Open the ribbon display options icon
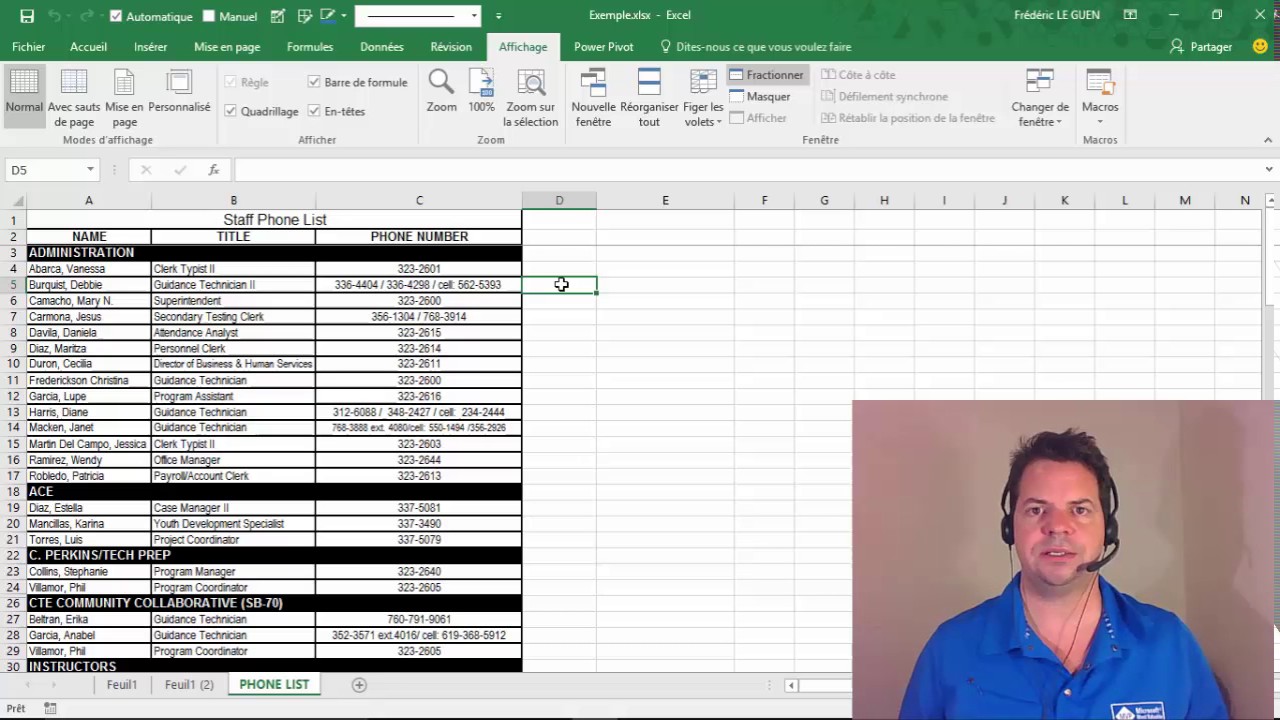Image resolution: width=1280 pixels, height=720 pixels. (x=1130, y=15)
